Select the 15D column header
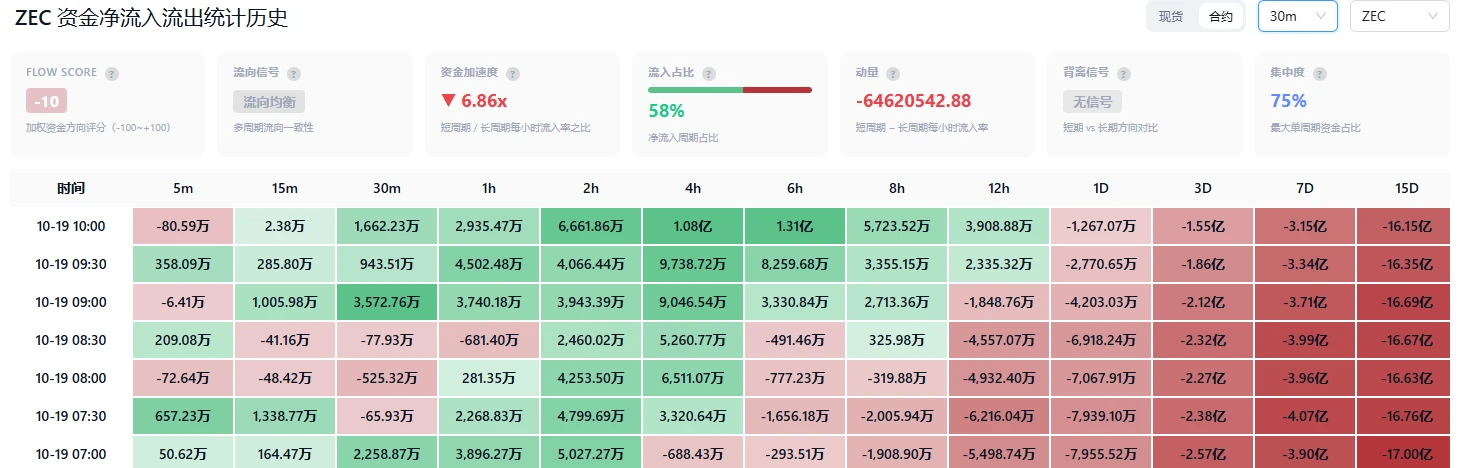This screenshot has width=1464, height=468. [x=1407, y=188]
